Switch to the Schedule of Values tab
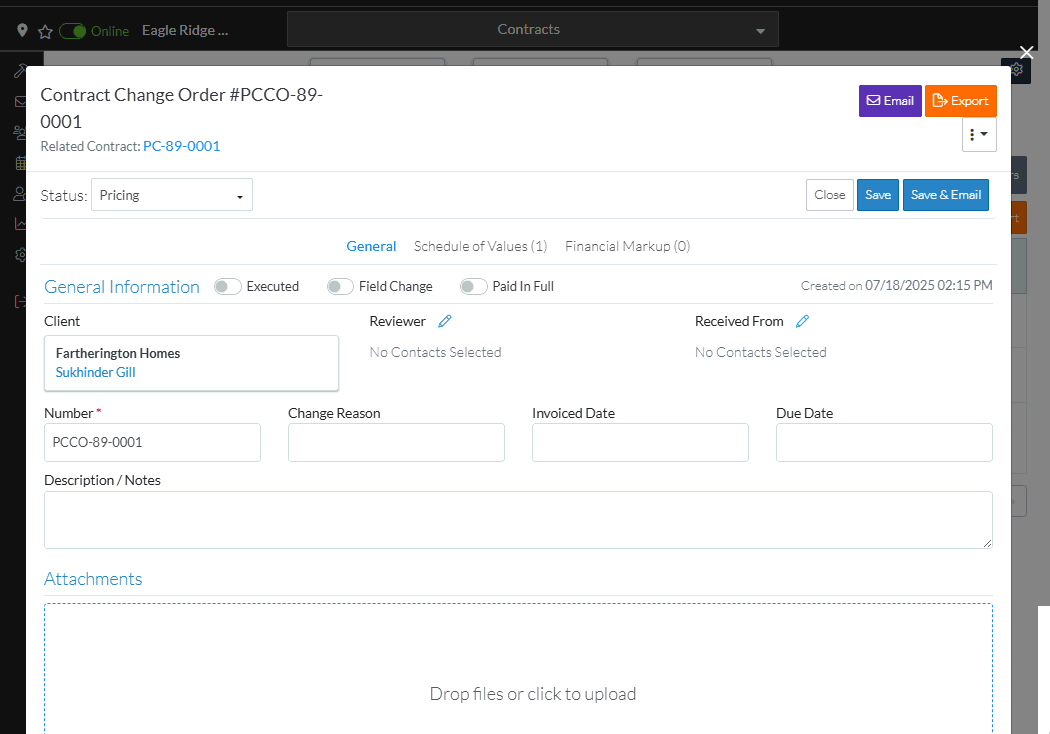Image resolution: width=1050 pixels, height=734 pixels. [x=480, y=246]
